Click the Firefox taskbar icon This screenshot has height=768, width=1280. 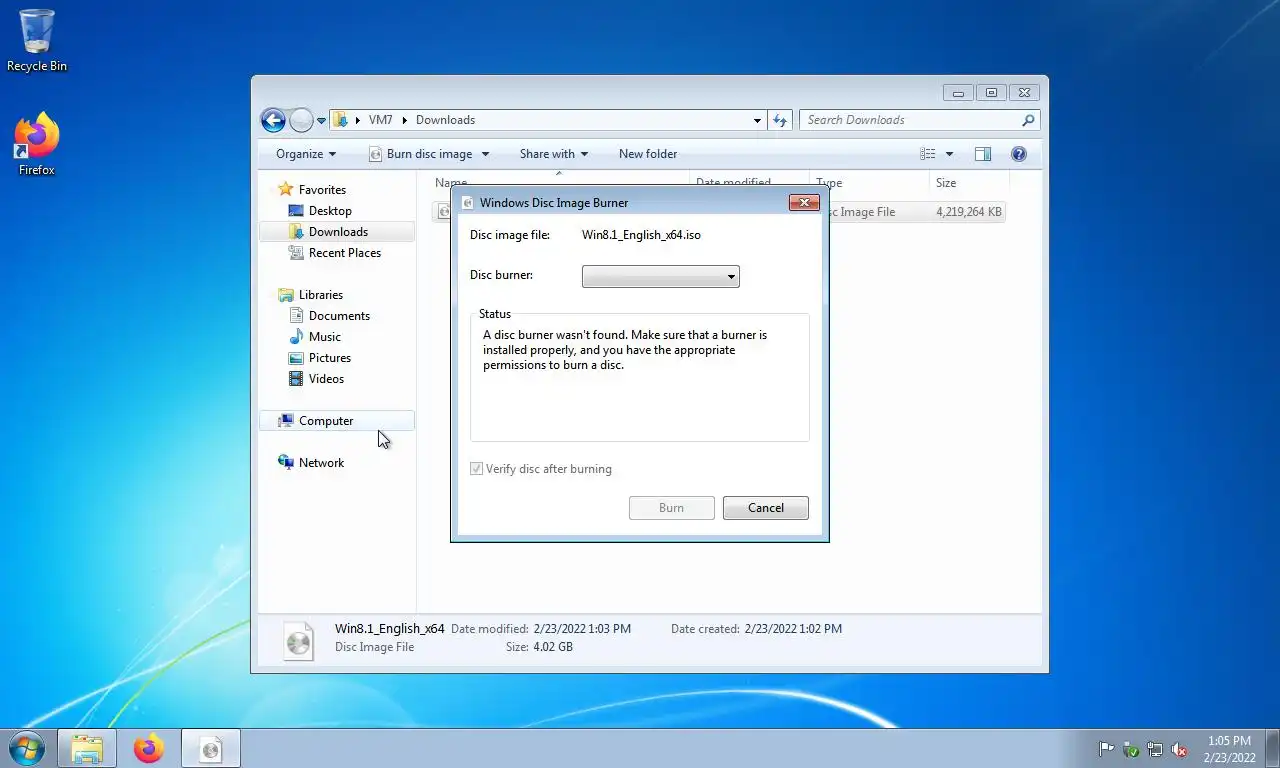(x=148, y=749)
